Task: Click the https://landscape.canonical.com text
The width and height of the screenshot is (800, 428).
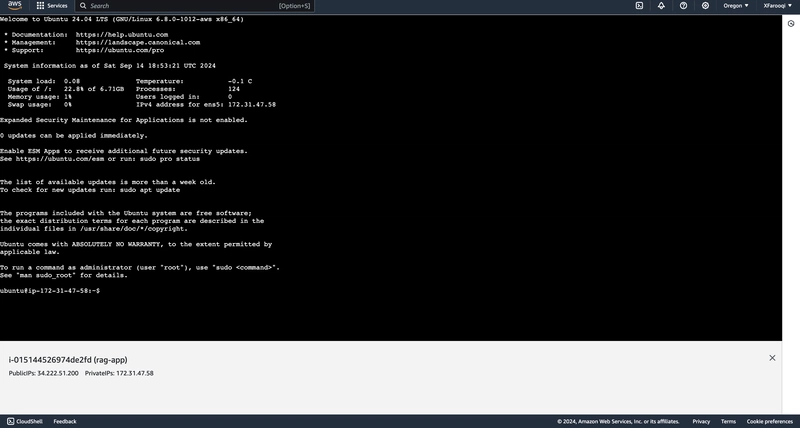Action: (x=138, y=42)
